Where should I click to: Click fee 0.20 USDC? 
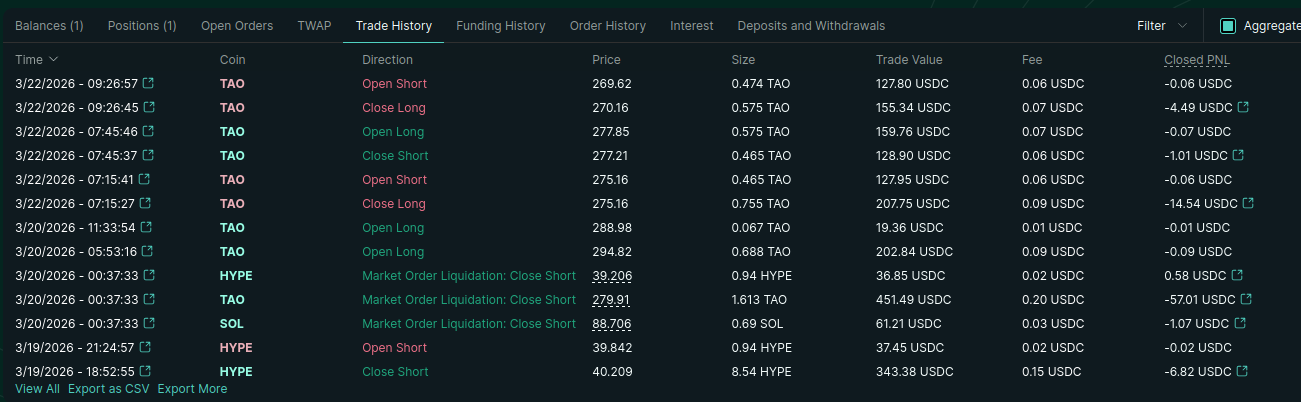click(x=1053, y=299)
